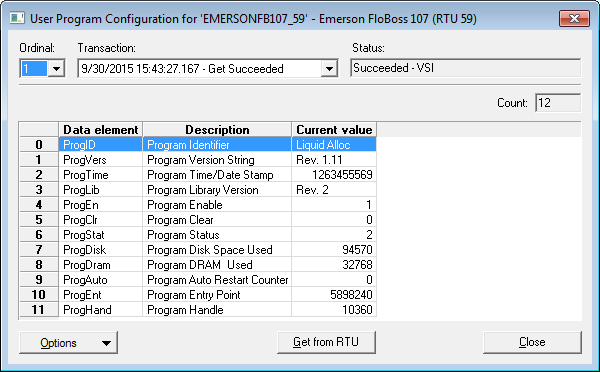
Task: Select the ProgDisk data element cell
Action: click(x=101, y=250)
